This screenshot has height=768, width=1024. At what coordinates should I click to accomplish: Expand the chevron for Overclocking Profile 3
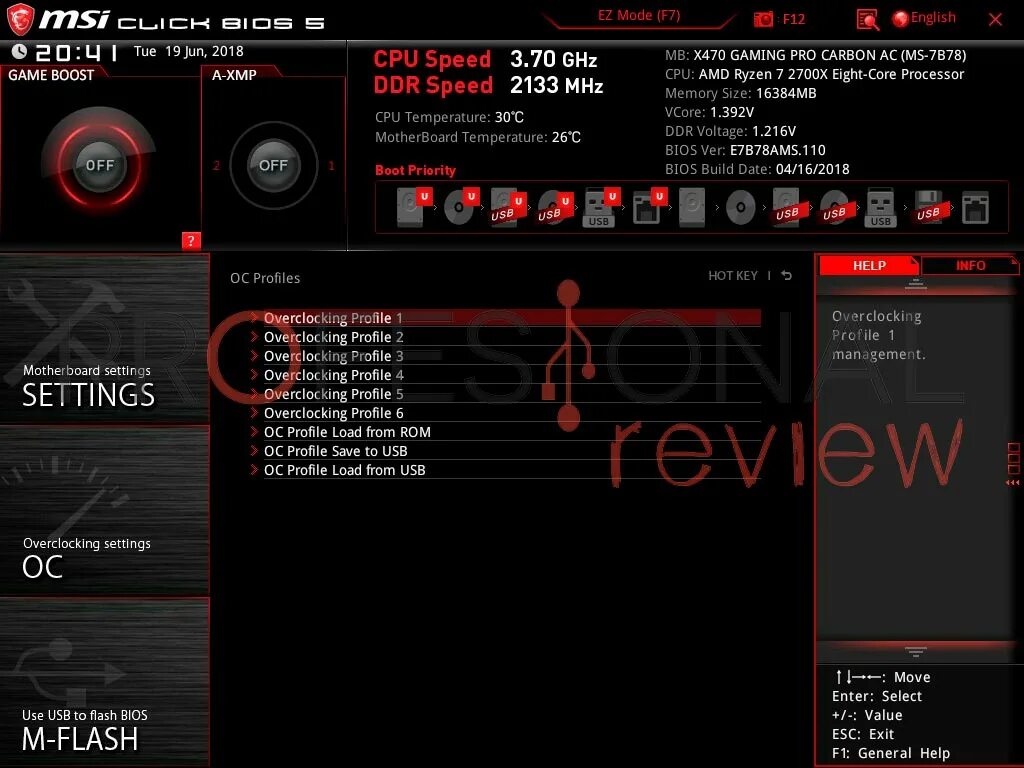255,355
